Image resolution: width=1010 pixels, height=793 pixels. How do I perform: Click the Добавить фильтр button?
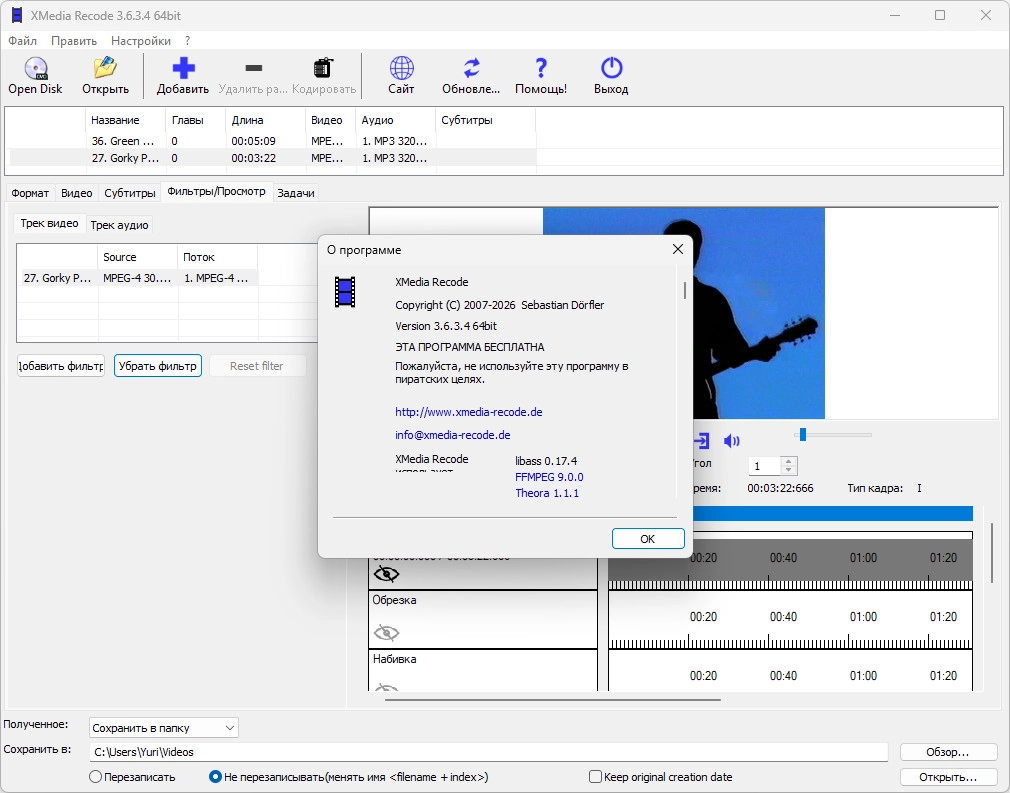click(x=61, y=366)
